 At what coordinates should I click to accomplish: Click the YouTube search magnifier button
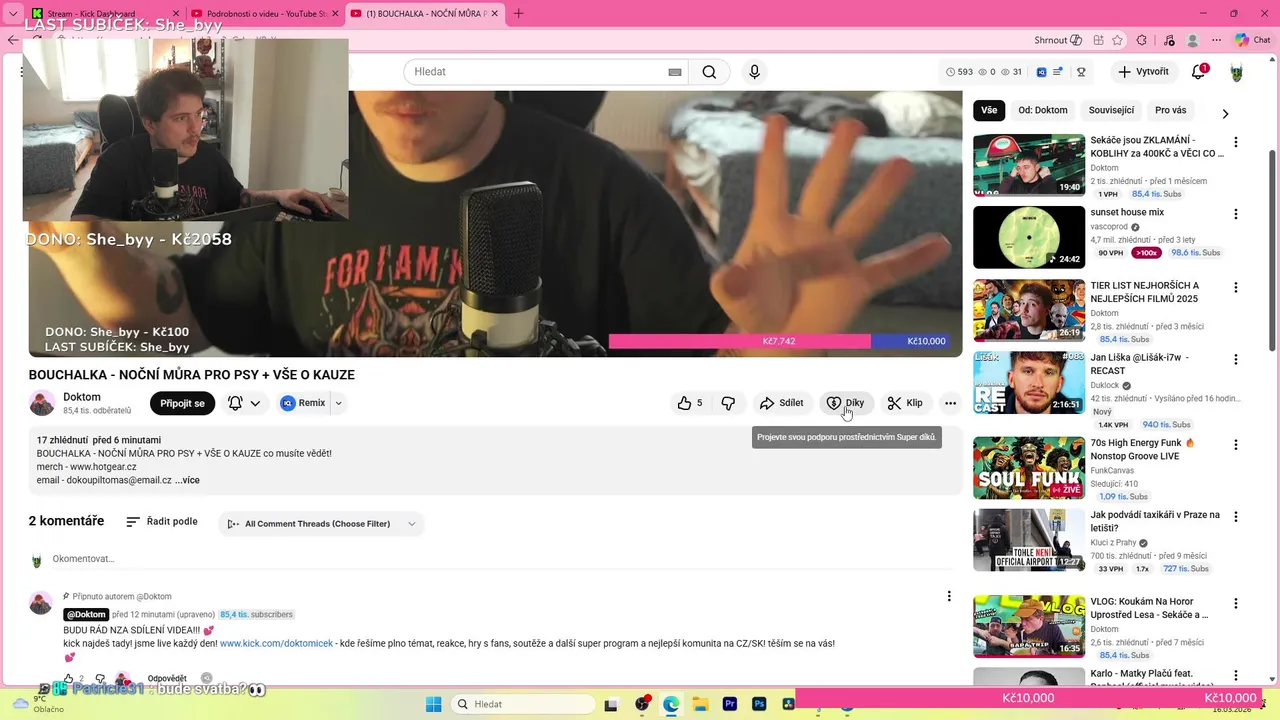(709, 72)
